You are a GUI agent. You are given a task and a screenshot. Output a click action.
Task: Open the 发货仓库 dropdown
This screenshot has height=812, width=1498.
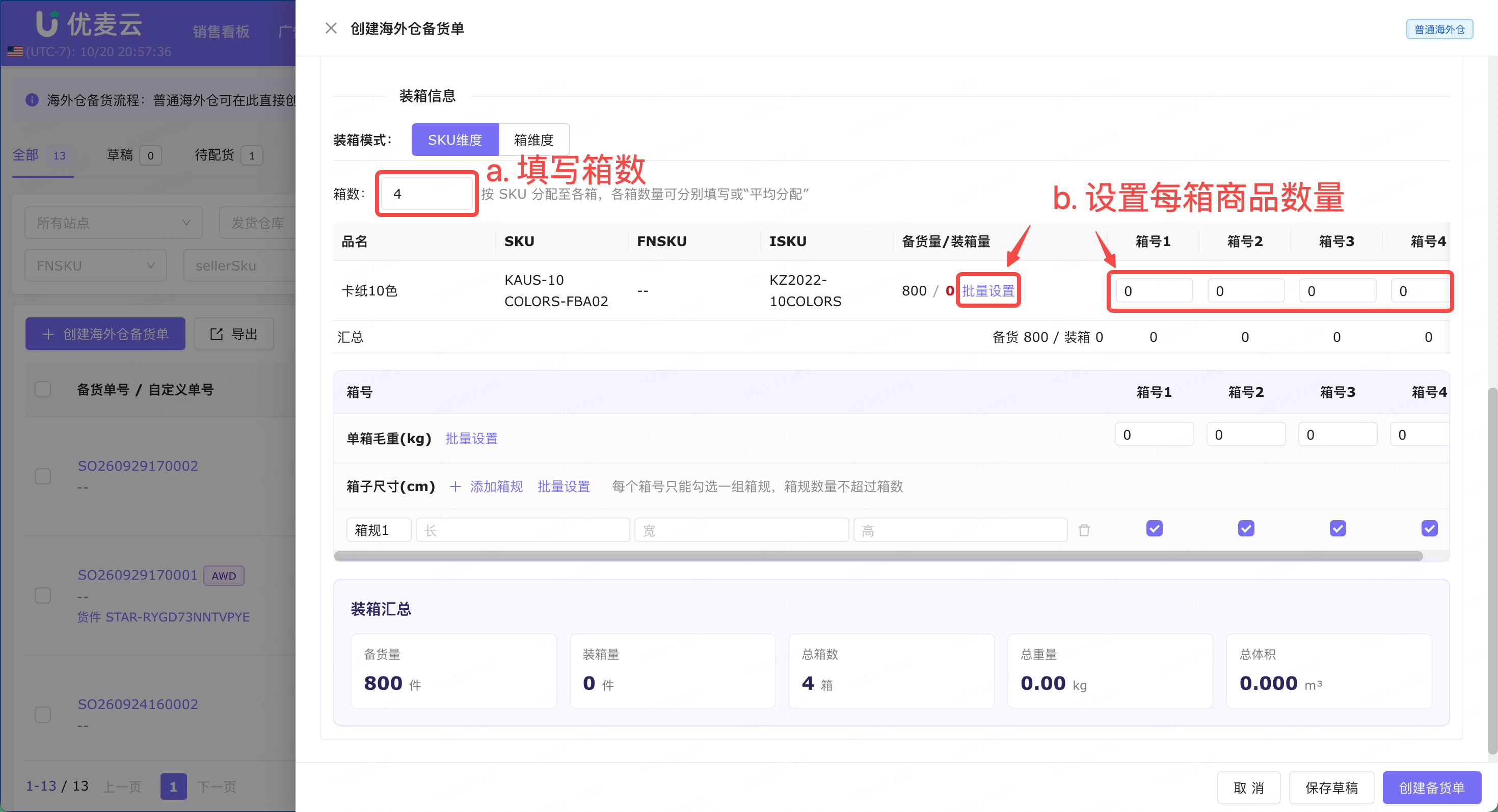click(258, 223)
